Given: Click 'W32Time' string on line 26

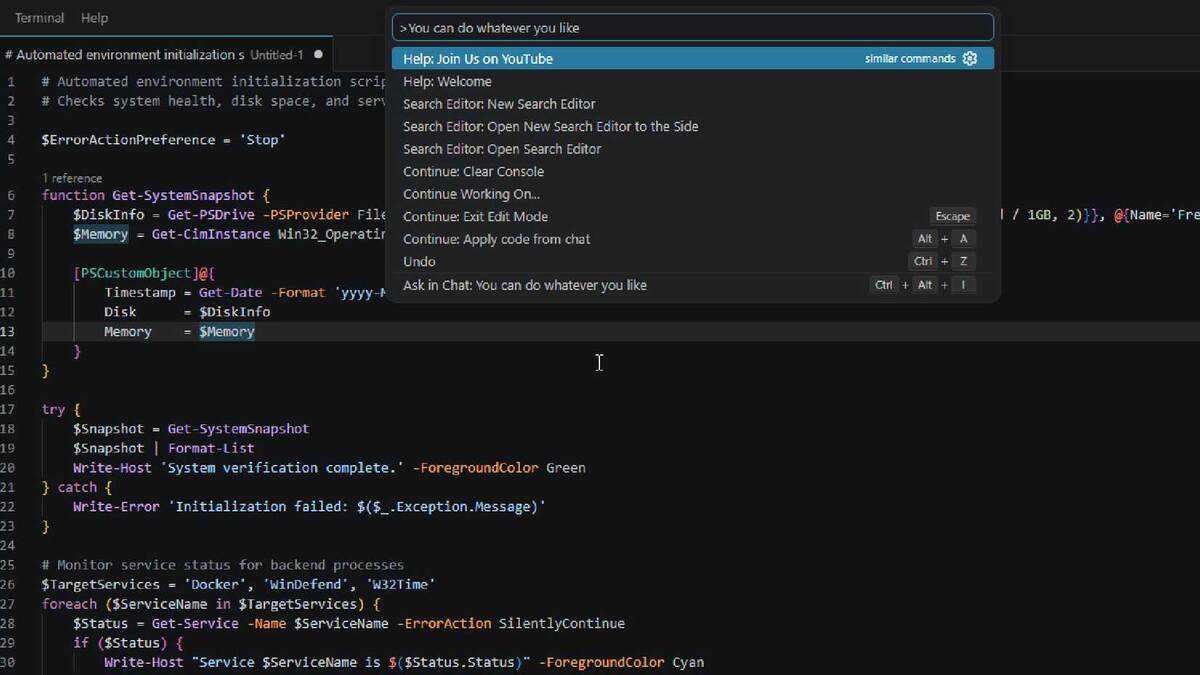Looking at the screenshot, I should click(402, 585).
